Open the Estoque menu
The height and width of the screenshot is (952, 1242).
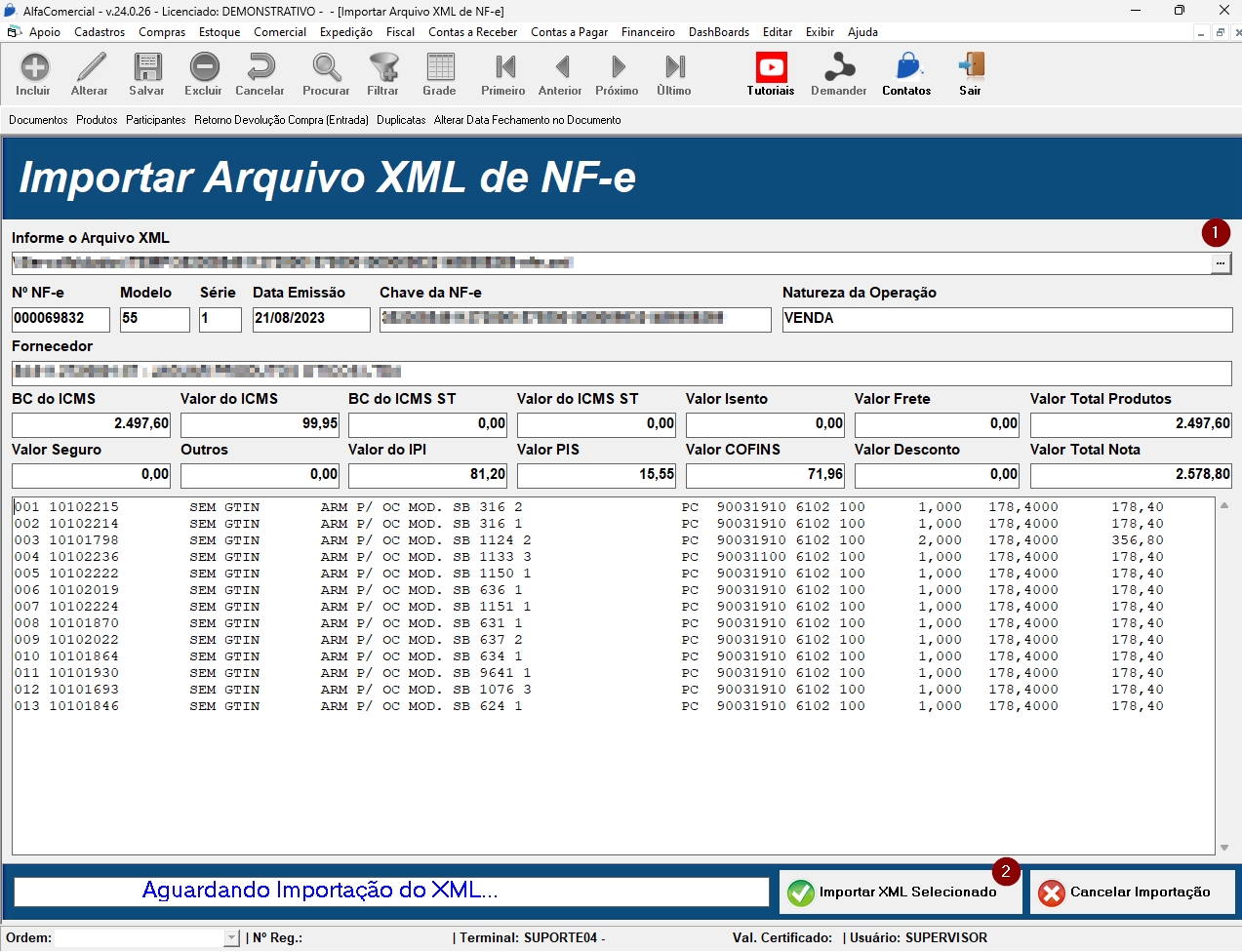tap(220, 32)
